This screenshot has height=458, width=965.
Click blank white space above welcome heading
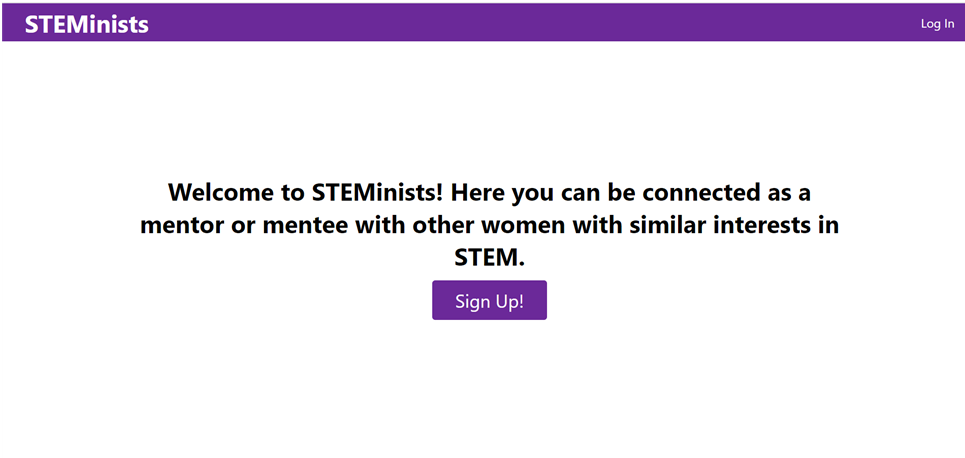489,110
